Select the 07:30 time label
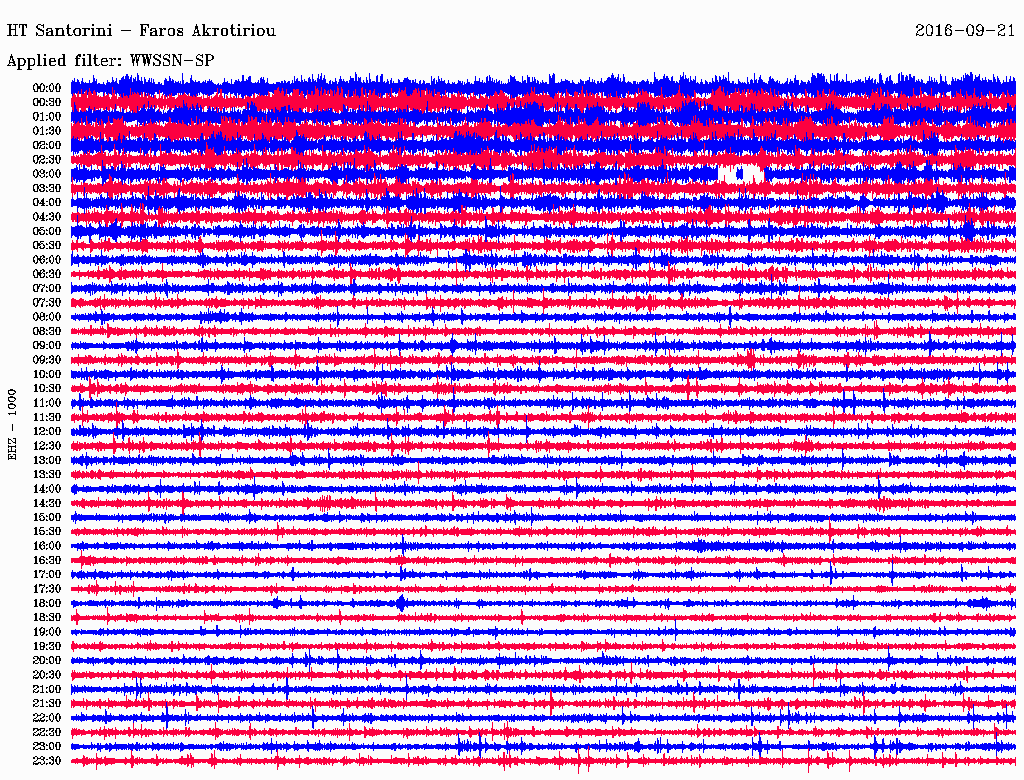1024x780 pixels. click(46, 302)
